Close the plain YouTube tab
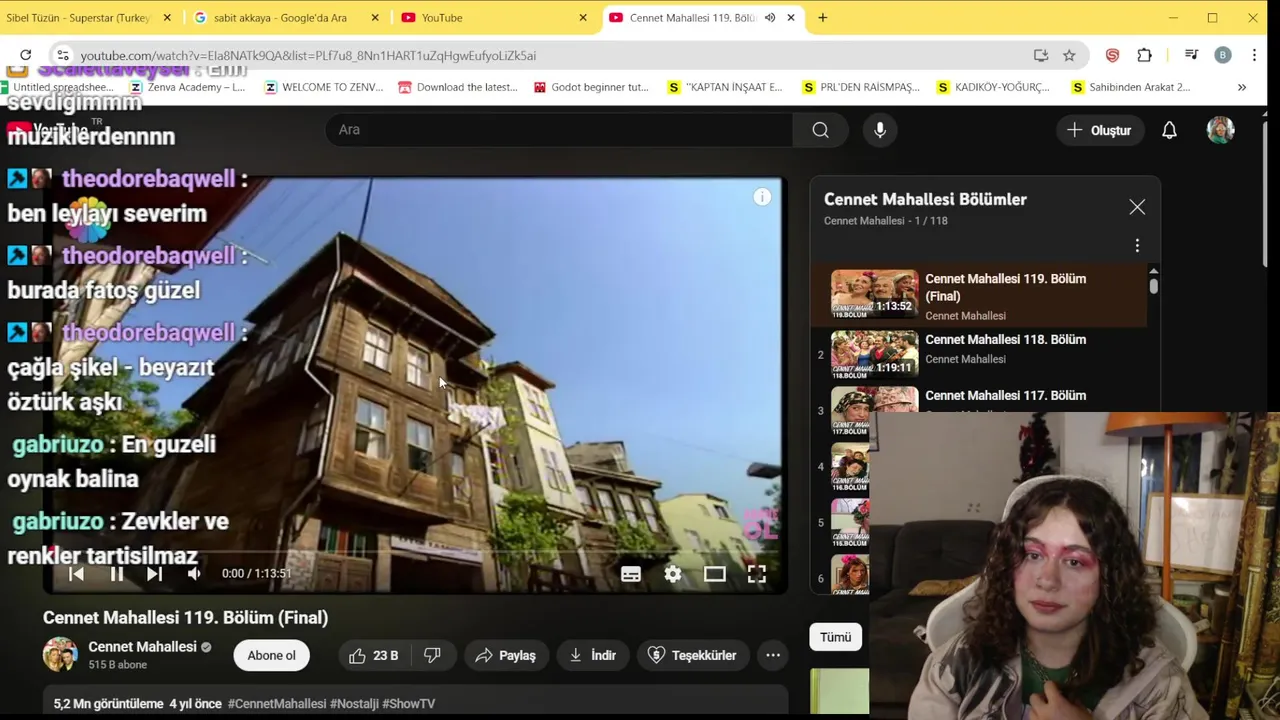Image resolution: width=1280 pixels, height=720 pixels. pos(583,18)
